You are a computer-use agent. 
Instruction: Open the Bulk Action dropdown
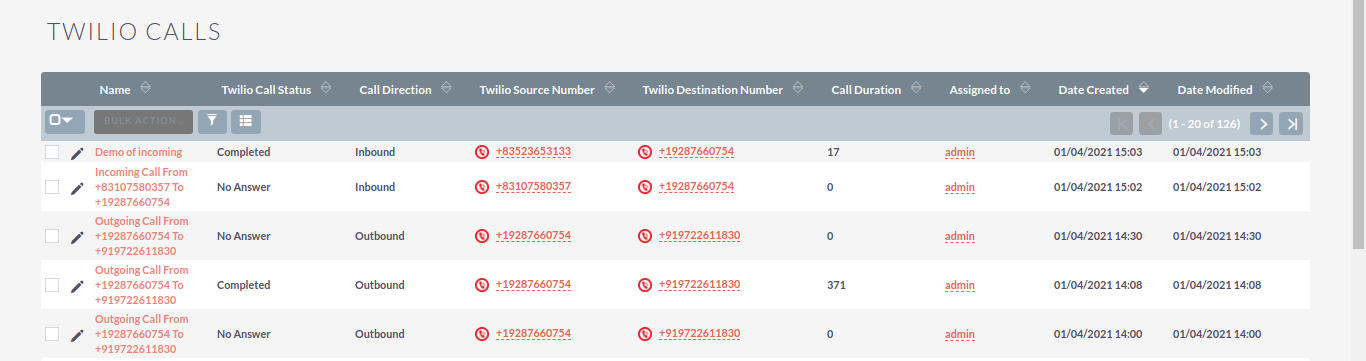pos(143,121)
